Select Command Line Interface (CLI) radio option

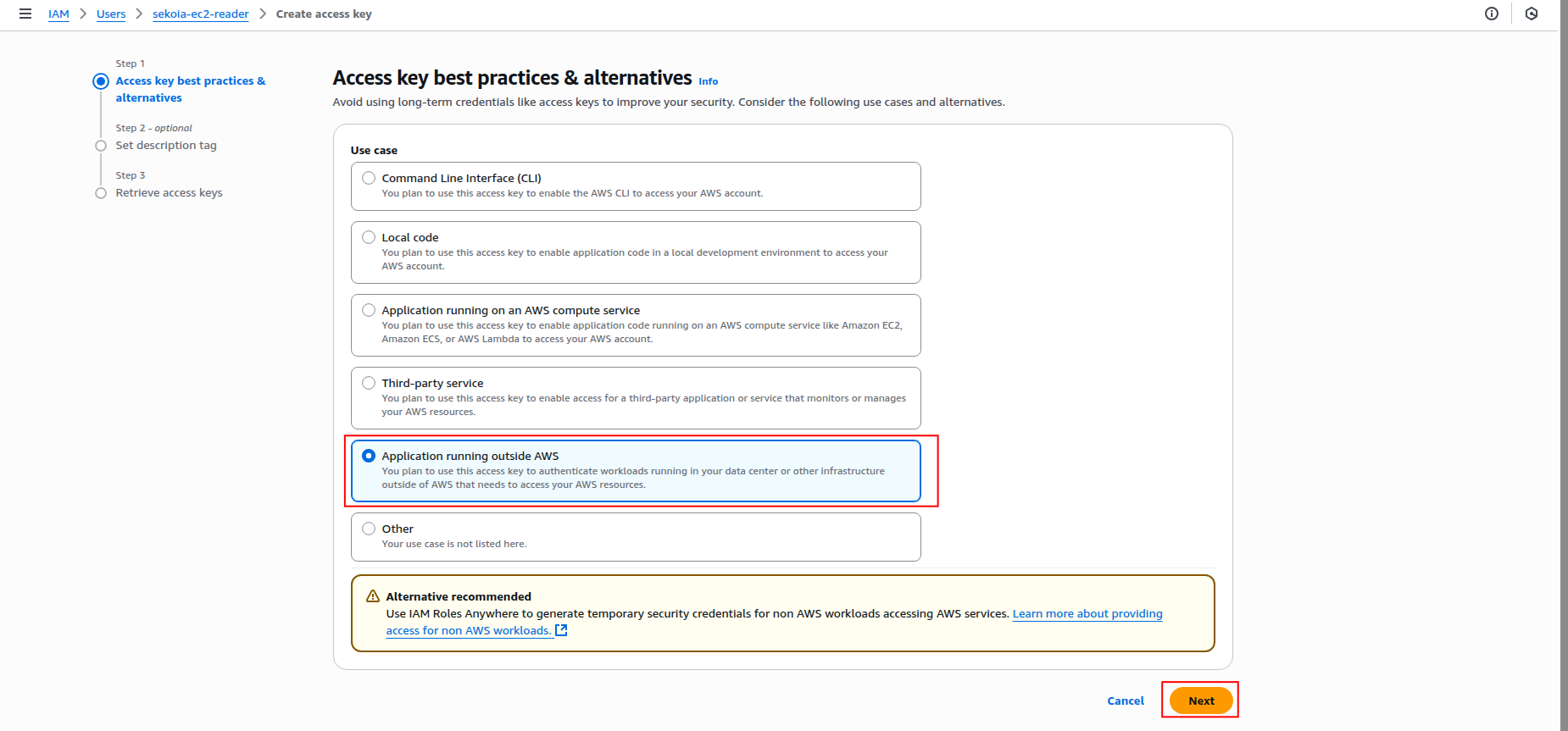[x=369, y=178]
